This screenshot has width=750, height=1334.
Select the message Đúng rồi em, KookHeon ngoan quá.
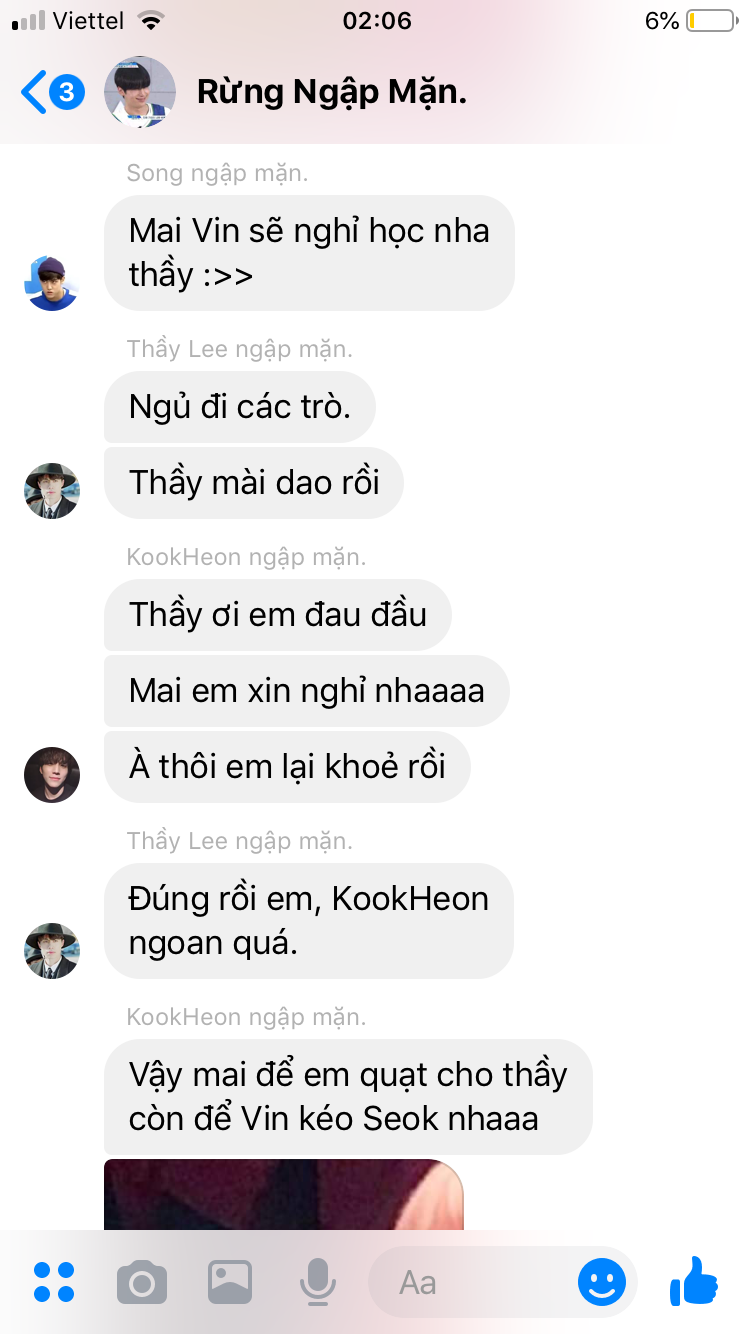[x=309, y=921]
